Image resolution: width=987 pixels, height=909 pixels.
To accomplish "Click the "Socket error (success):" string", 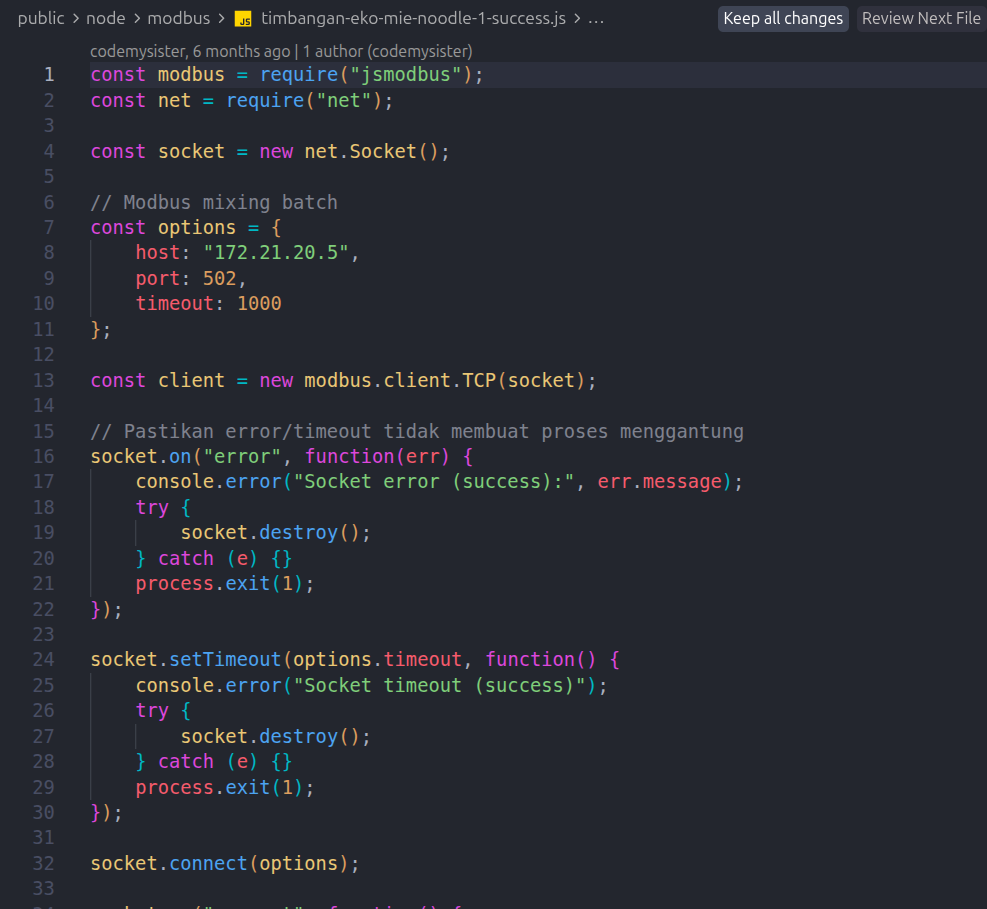I will 434,482.
